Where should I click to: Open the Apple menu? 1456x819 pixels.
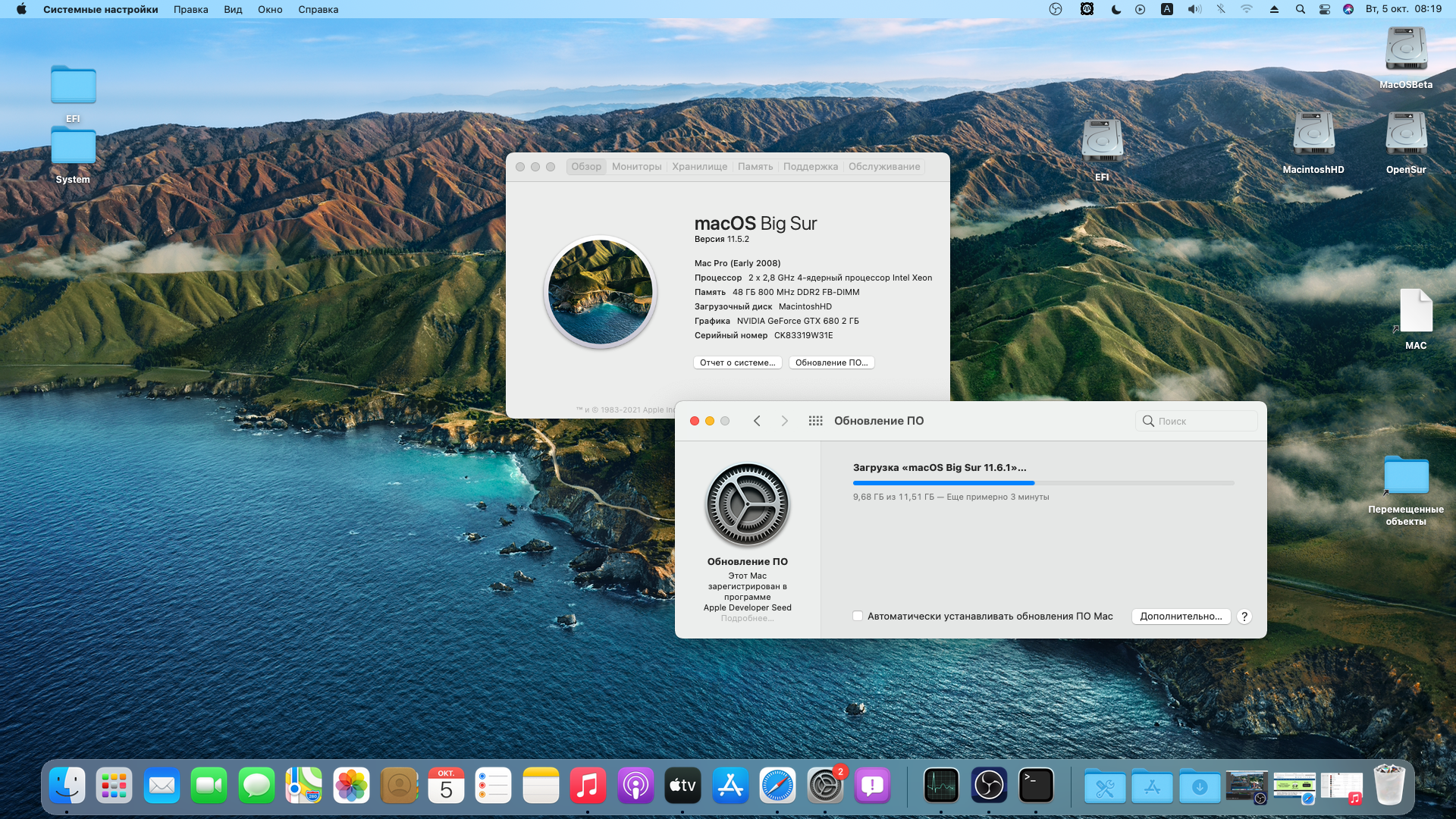tap(21, 9)
